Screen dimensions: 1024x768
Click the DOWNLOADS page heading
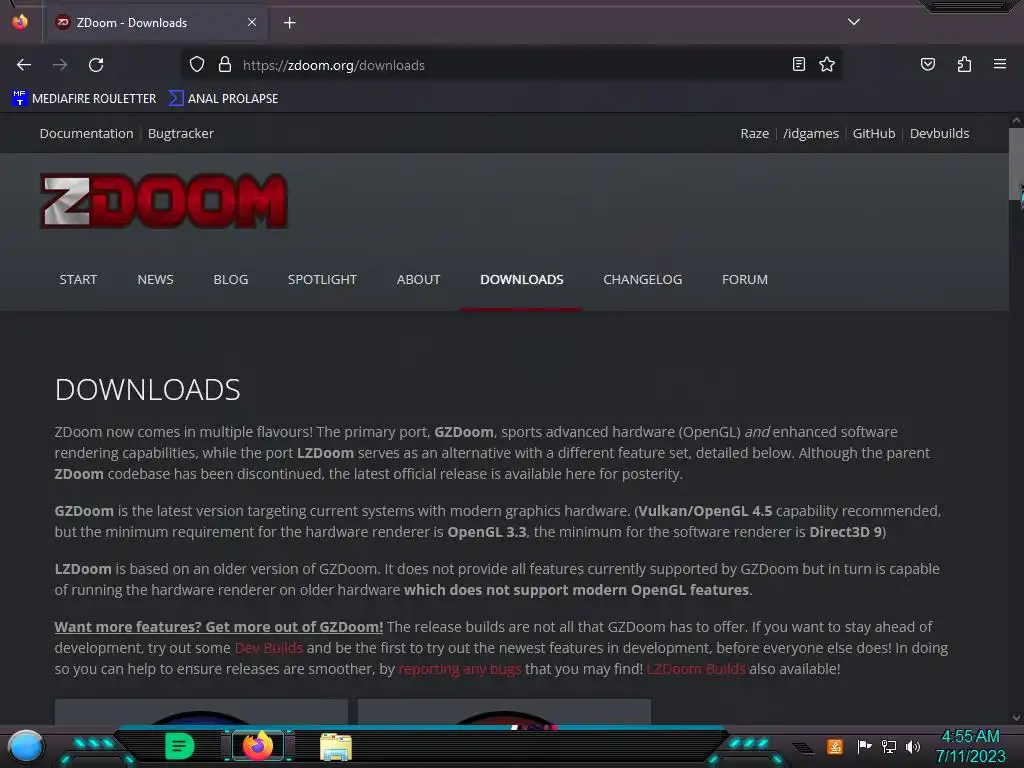(x=148, y=390)
